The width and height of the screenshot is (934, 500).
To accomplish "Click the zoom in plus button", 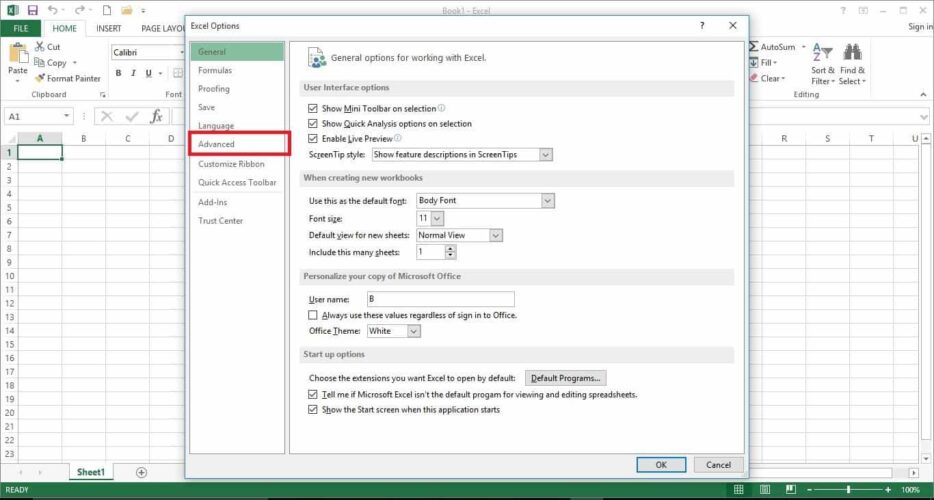I will pyautogui.click(x=888, y=490).
